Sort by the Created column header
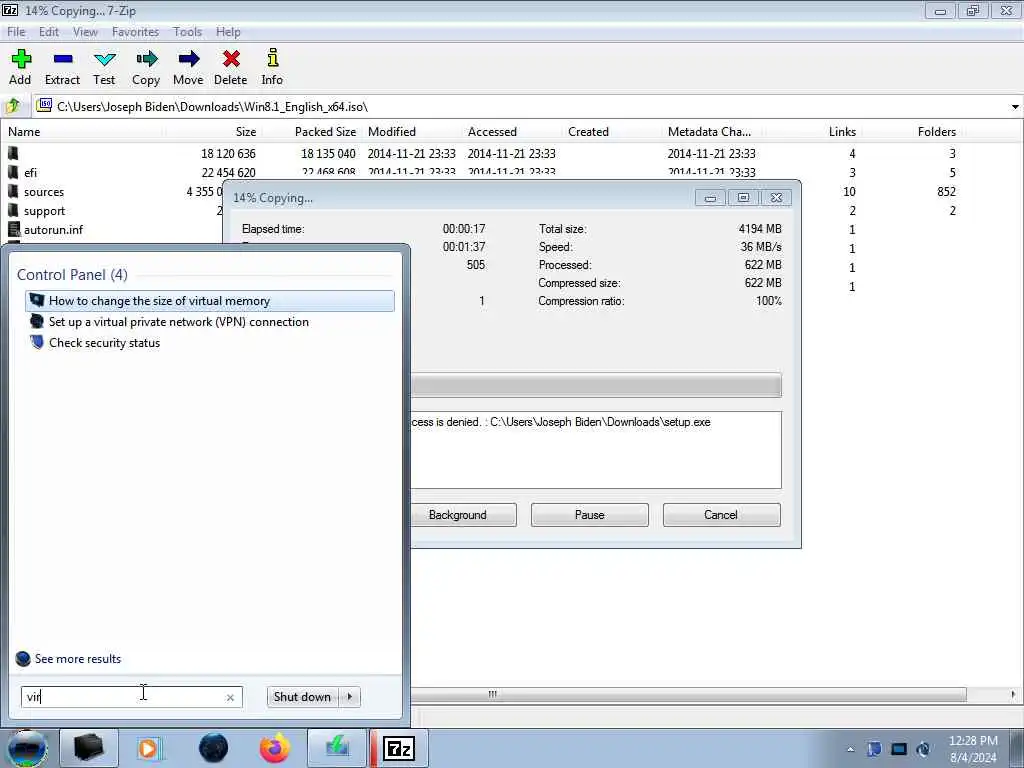Screen dimensions: 1024x768 click(588, 131)
